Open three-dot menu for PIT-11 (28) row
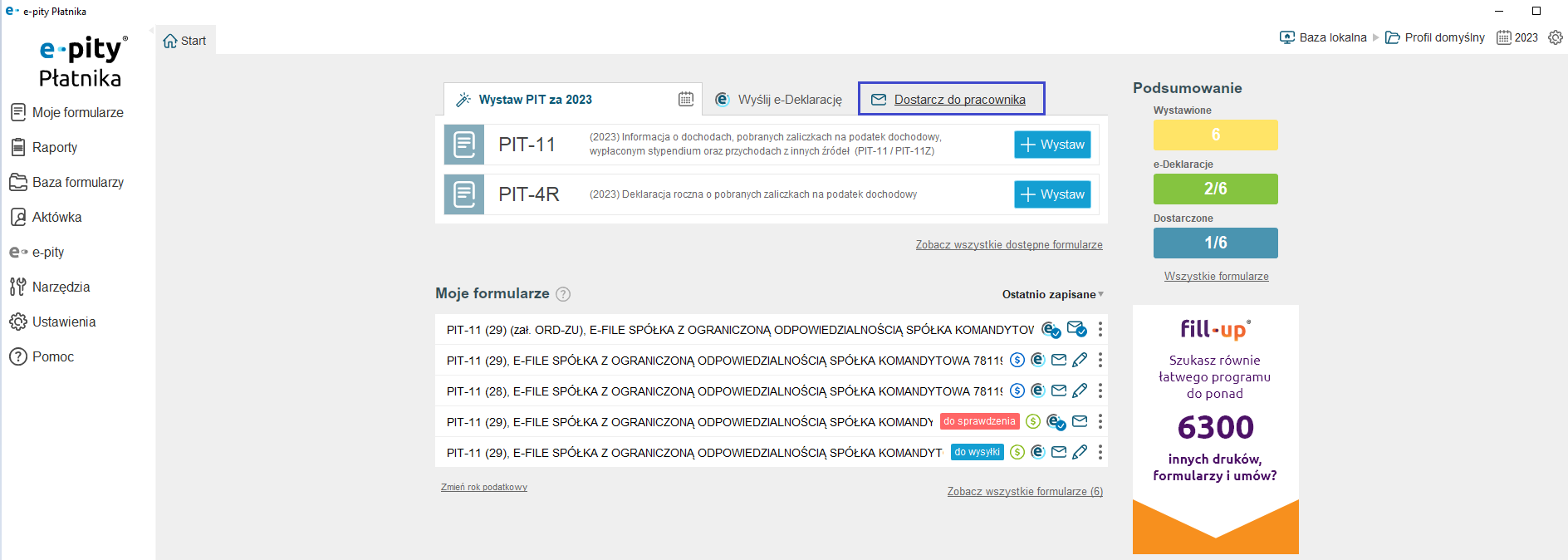 click(1100, 391)
